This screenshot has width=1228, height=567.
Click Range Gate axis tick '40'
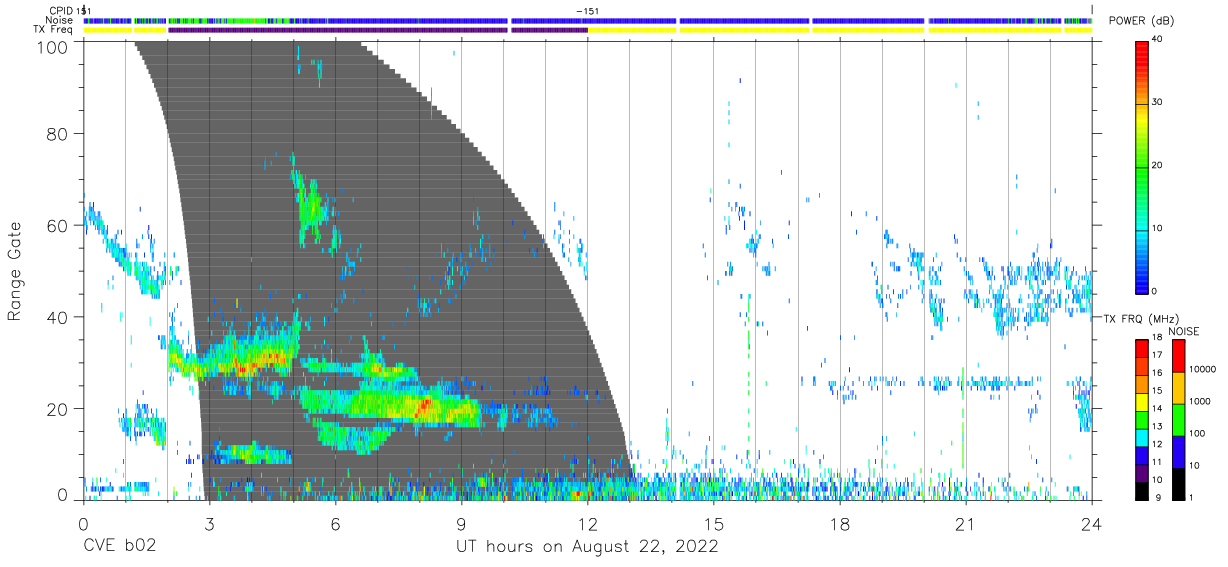pyautogui.click(x=59, y=317)
